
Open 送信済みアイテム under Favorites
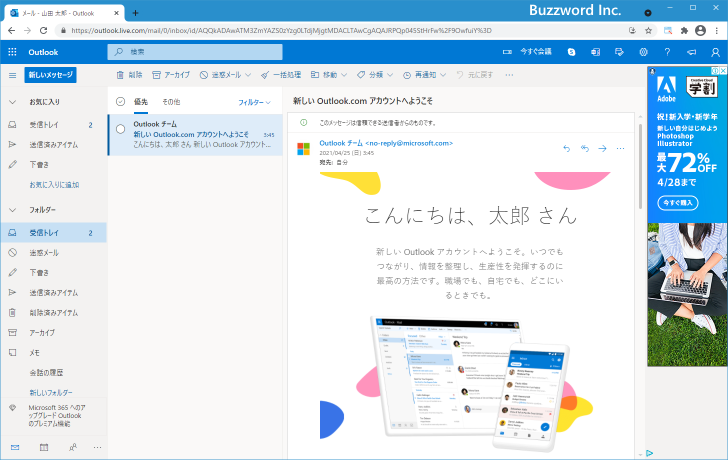[x=53, y=145]
